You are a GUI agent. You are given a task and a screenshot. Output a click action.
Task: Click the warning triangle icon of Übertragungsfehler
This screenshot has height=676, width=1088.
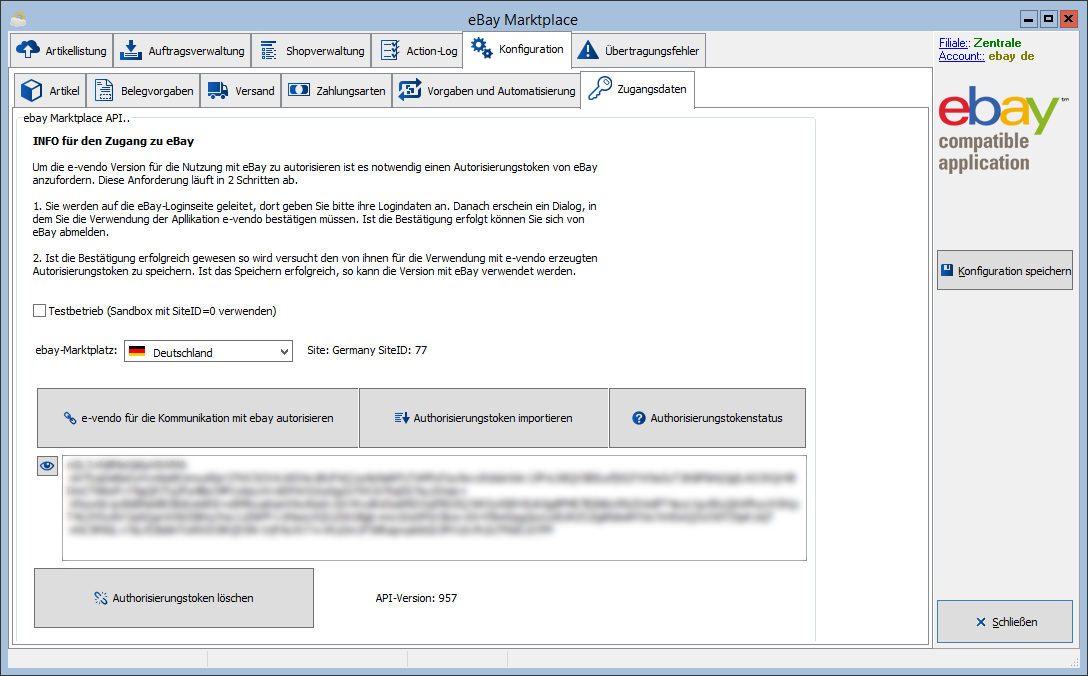point(588,51)
